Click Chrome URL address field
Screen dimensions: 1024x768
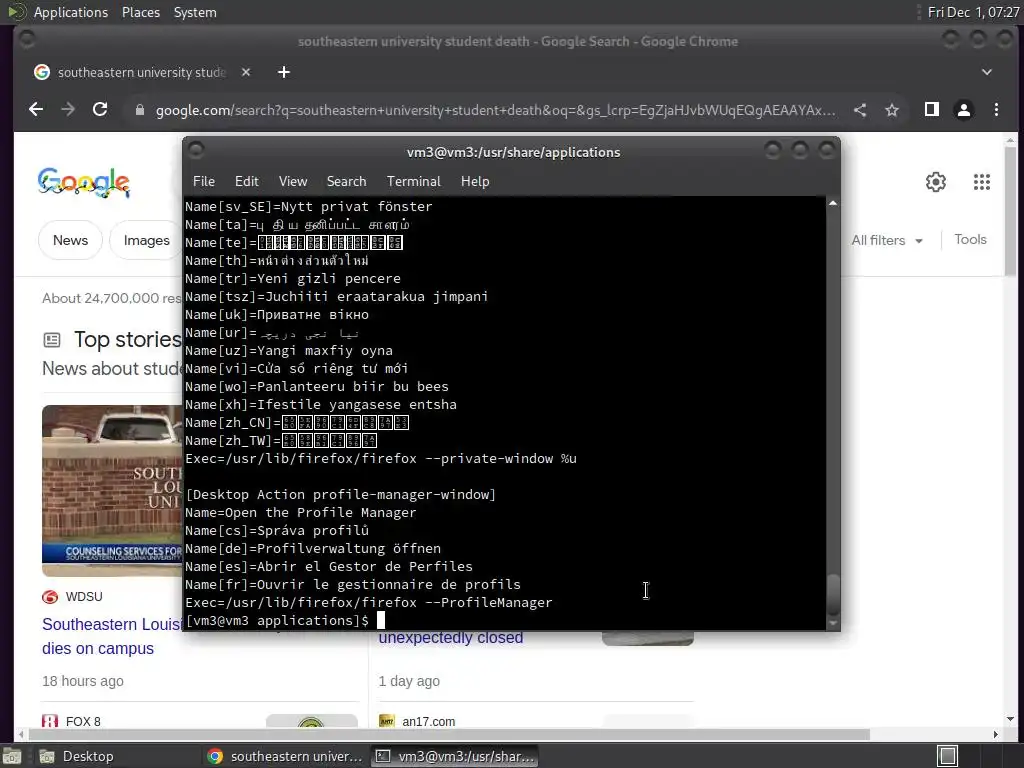click(495, 110)
